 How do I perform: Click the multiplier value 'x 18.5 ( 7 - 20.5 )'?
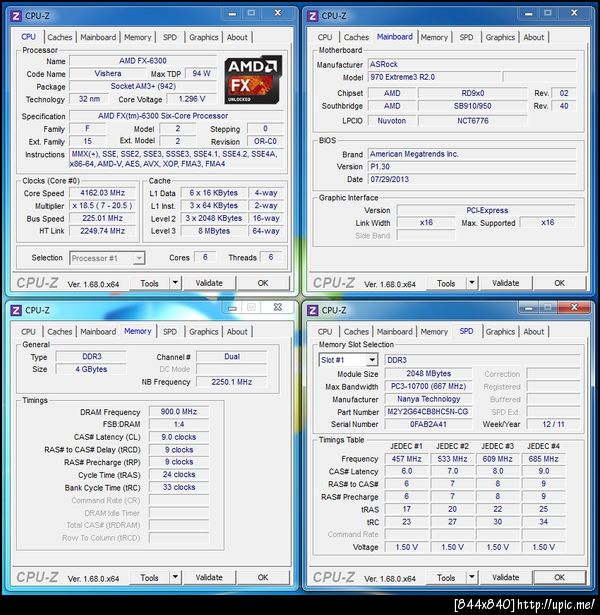pos(103,206)
